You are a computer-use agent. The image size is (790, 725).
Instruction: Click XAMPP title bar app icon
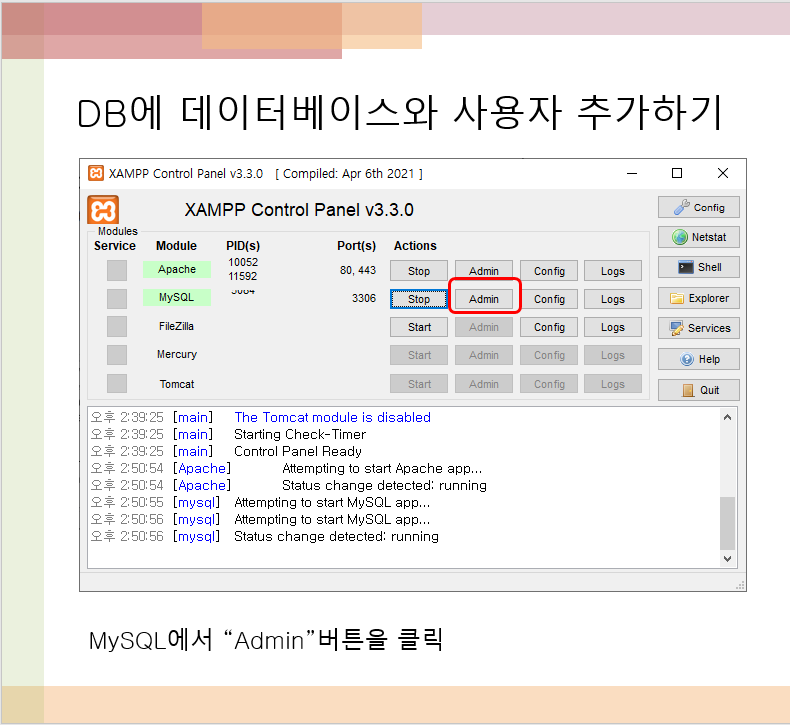click(96, 173)
